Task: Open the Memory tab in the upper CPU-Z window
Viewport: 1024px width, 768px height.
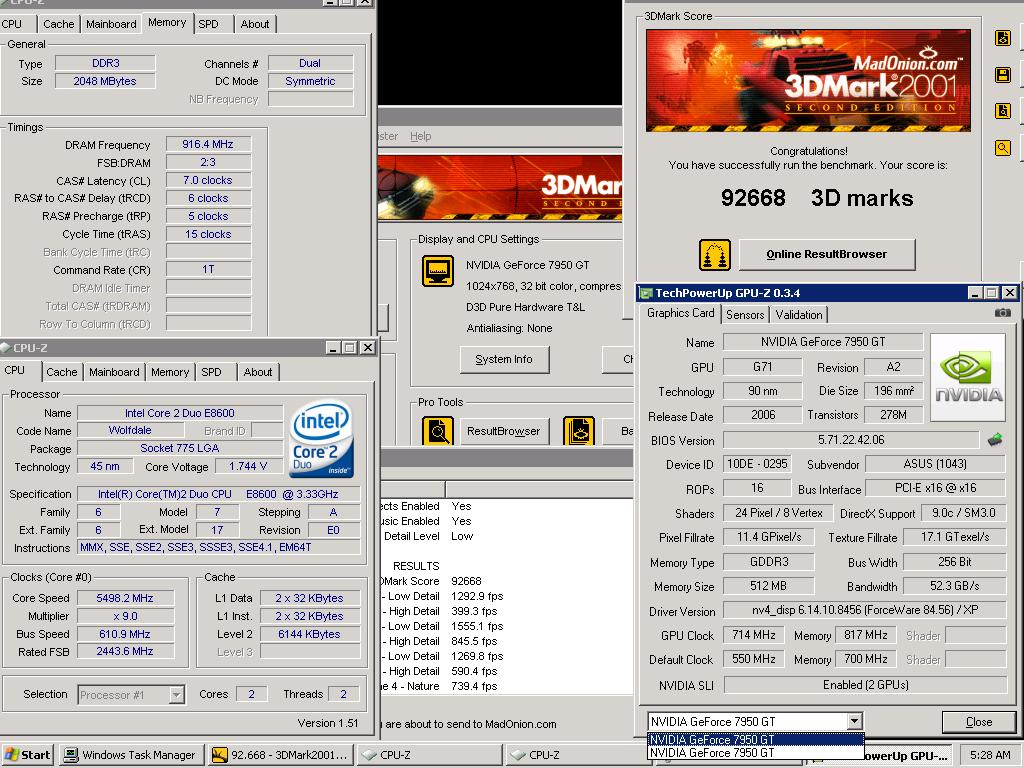Action: point(167,23)
